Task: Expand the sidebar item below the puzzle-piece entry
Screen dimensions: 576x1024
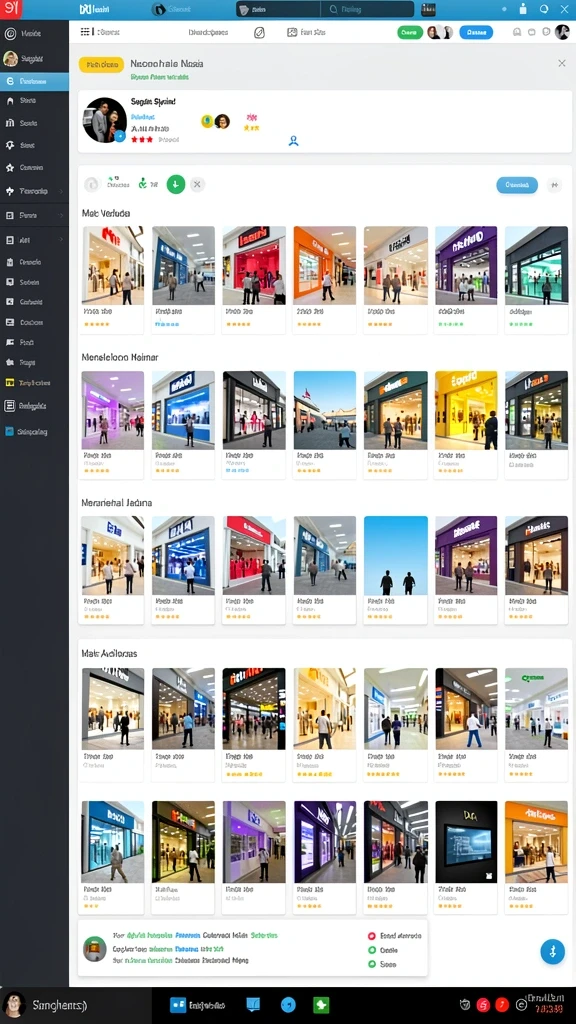Action: pyautogui.click(x=61, y=215)
